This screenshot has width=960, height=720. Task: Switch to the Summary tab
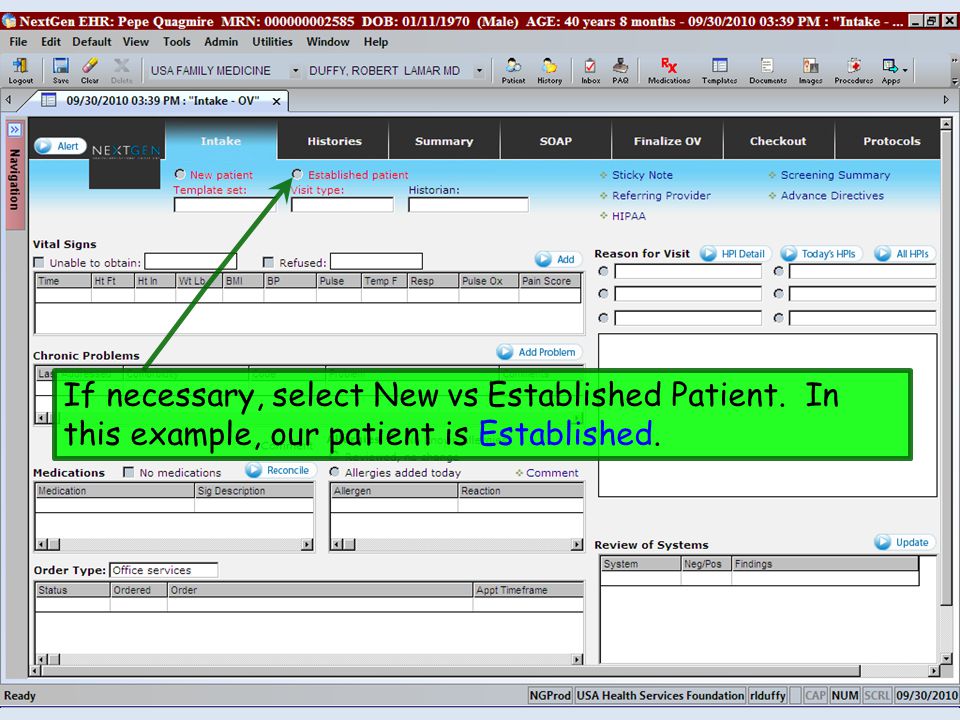coord(444,141)
